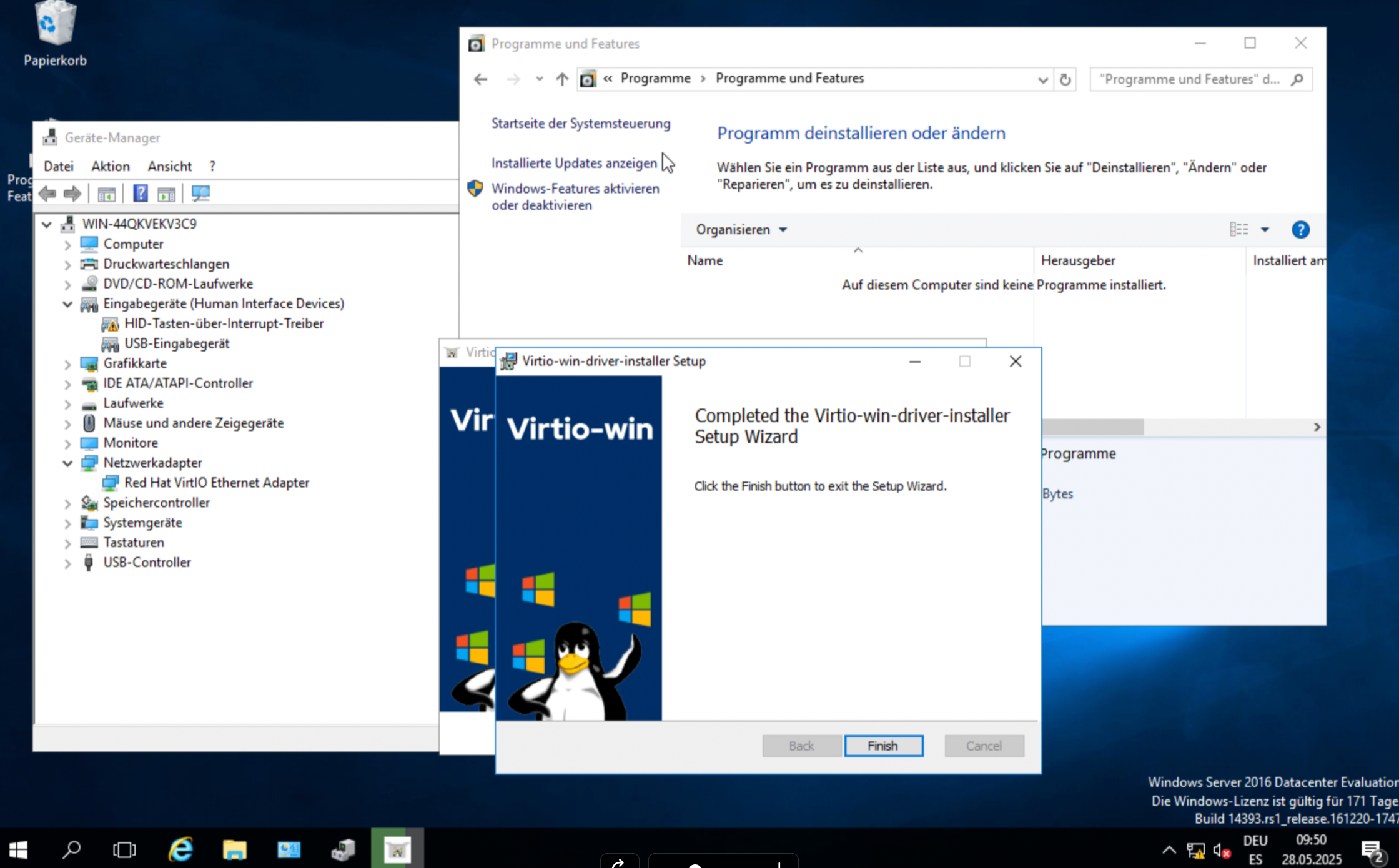The height and width of the screenshot is (868, 1399).
Task: Select Red Hat VirtIO Ethernet Adapter
Action: (216, 483)
